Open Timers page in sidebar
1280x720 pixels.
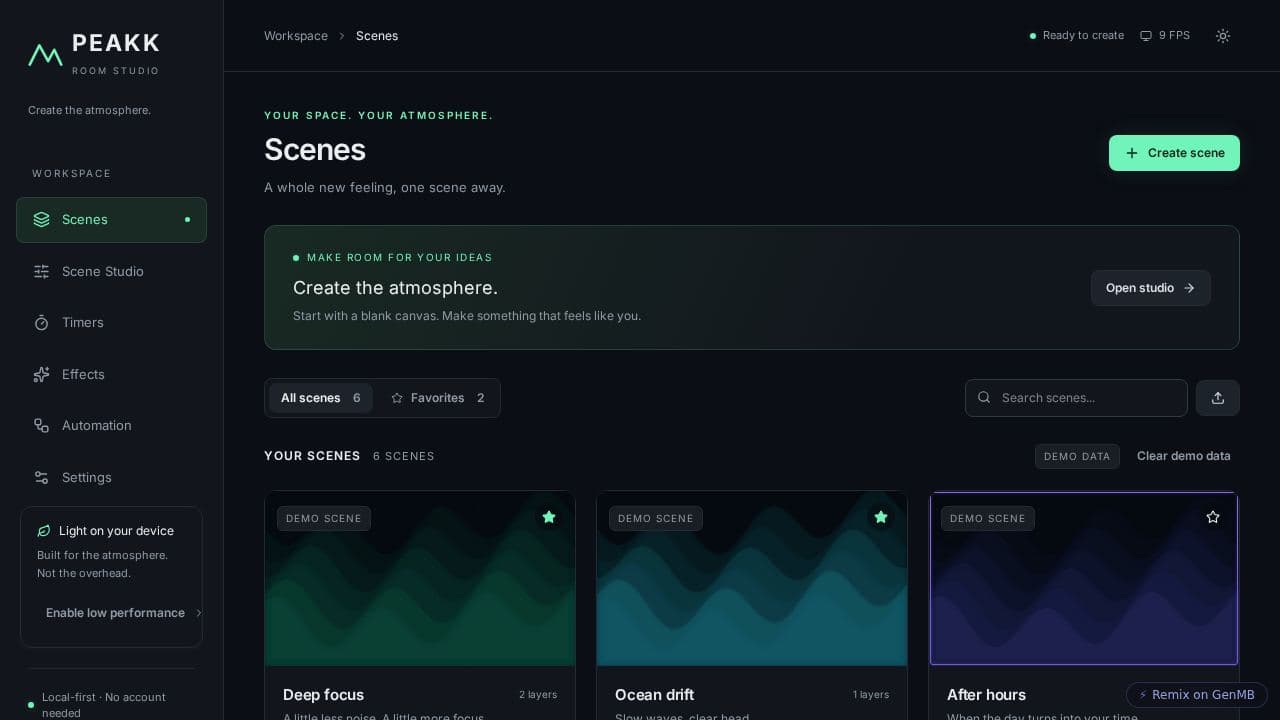click(x=111, y=322)
